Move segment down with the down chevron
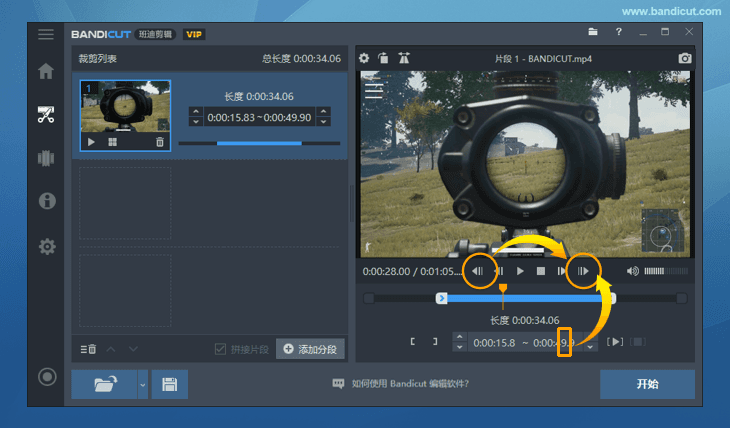This screenshot has height=428, width=730. 133,349
